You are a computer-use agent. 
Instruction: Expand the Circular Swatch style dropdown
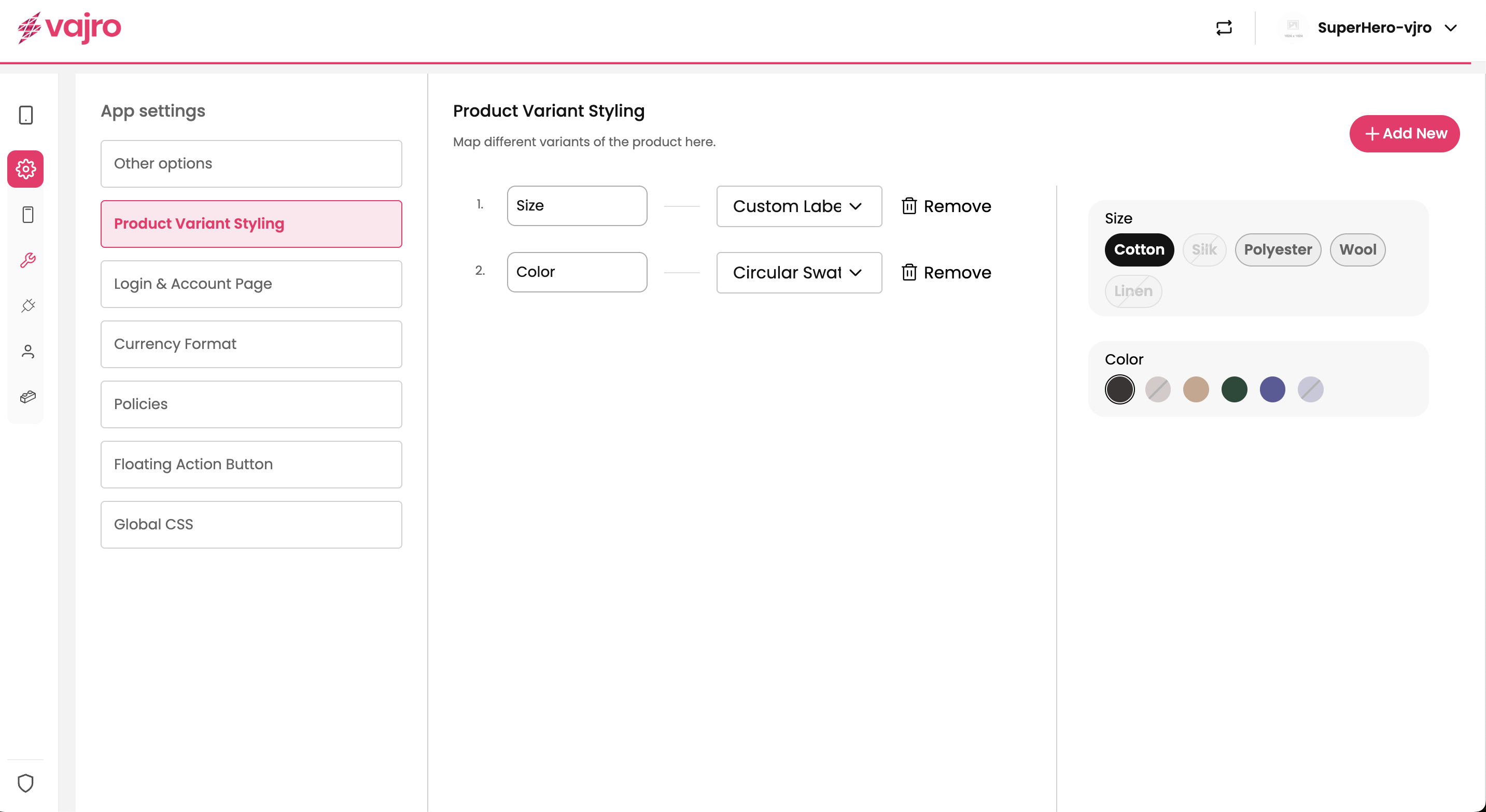point(798,273)
